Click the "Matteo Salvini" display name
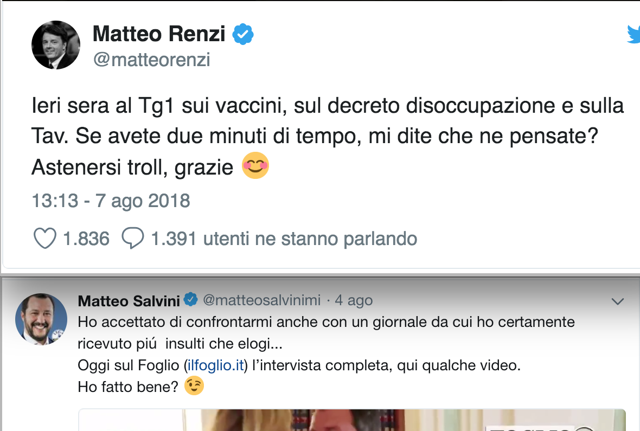This screenshot has width=640, height=431. tap(129, 300)
